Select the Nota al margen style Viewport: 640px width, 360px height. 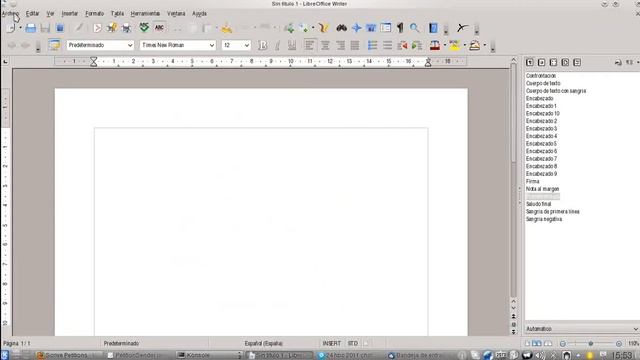[x=542, y=189]
